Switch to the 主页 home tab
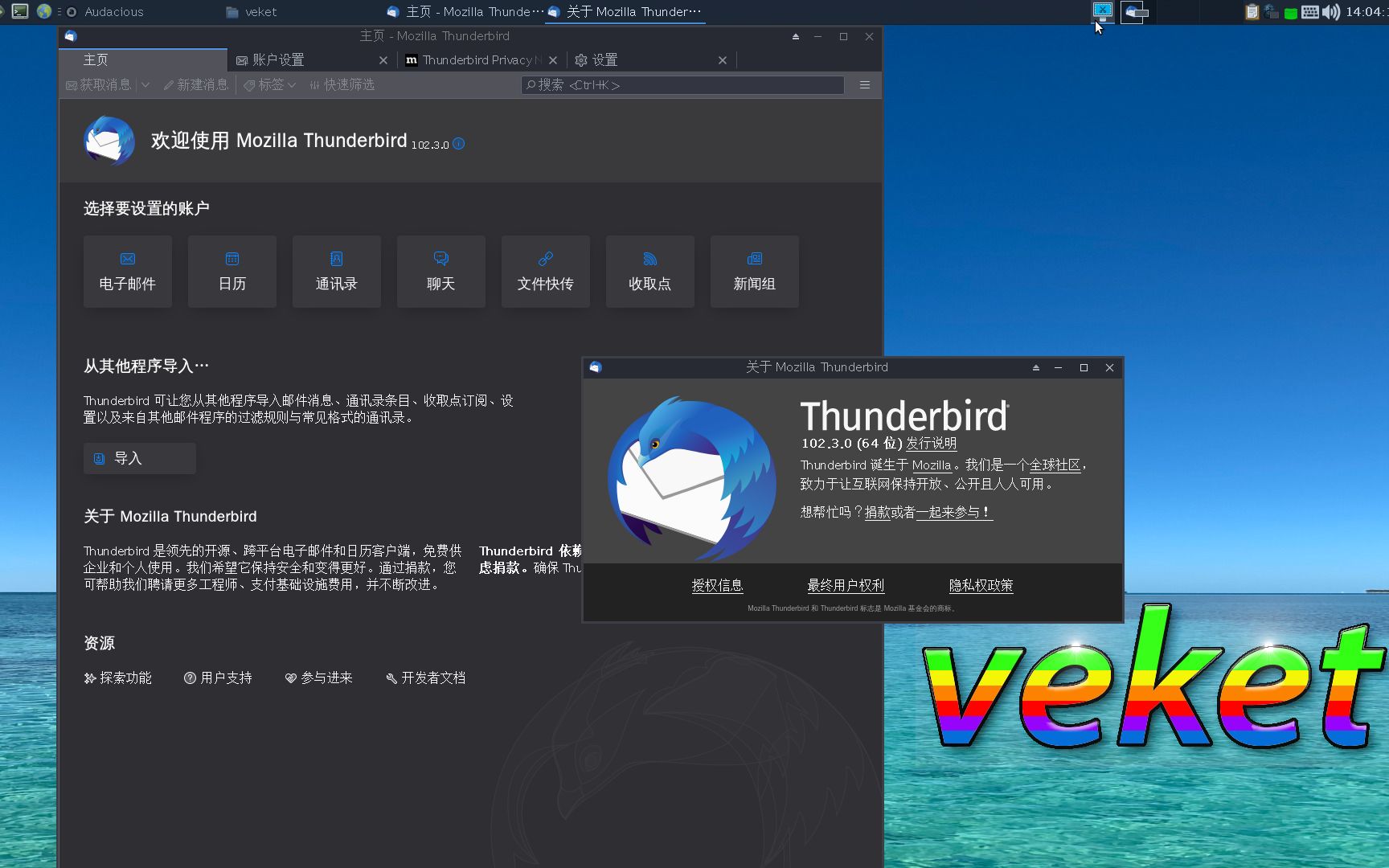 143,60
